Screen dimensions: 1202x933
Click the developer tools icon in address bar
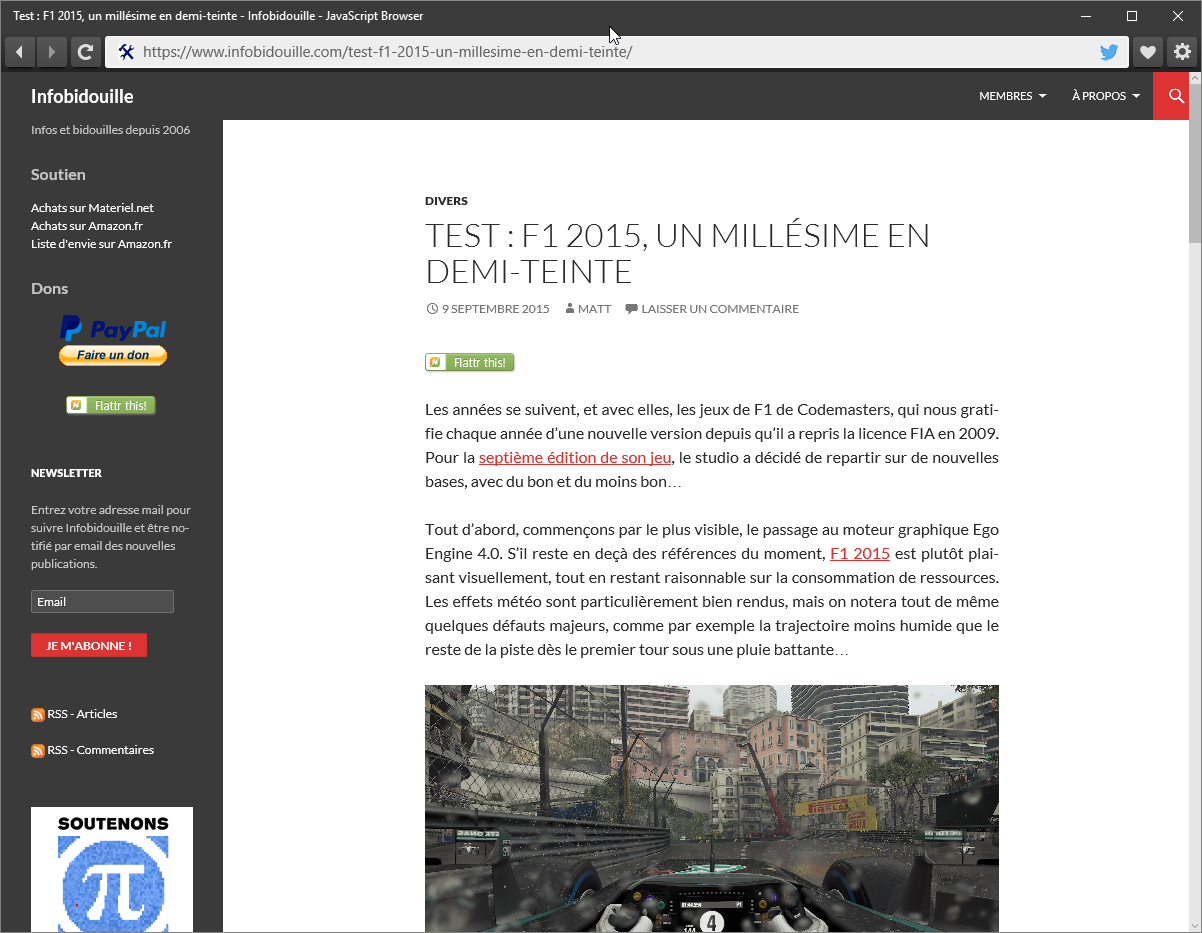click(126, 52)
